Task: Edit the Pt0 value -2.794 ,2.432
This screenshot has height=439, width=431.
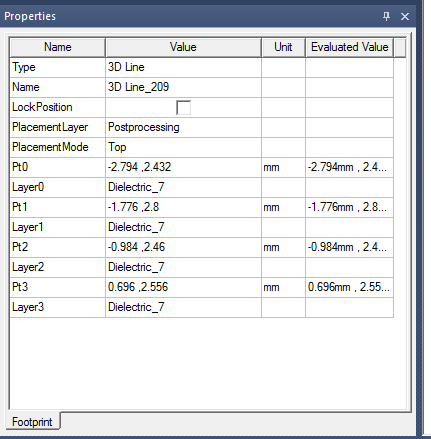Action: tap(183, 167)
